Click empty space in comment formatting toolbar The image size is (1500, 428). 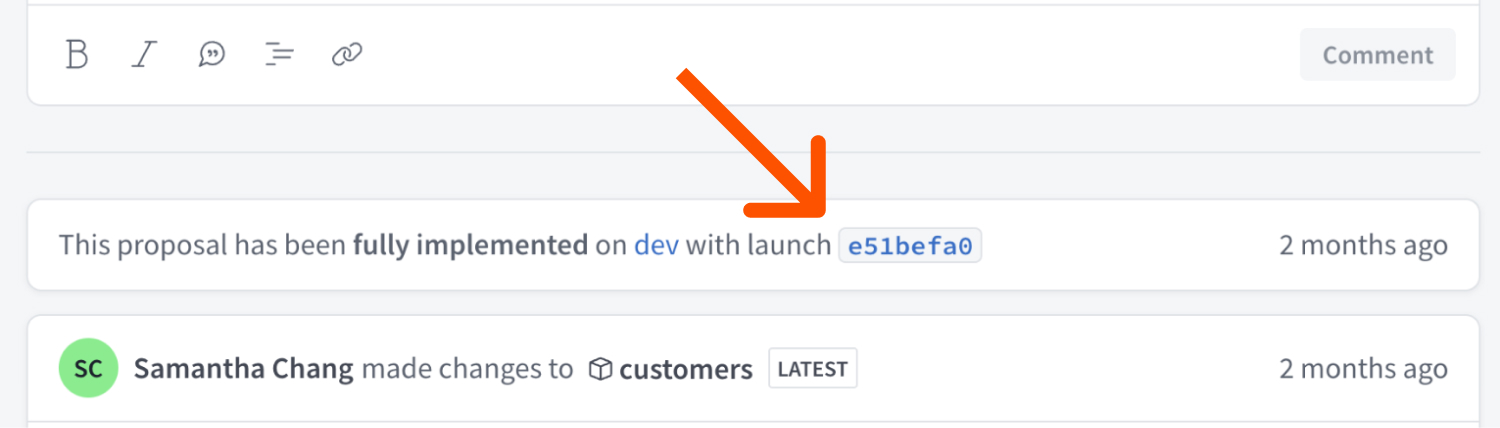coord(800,54)
